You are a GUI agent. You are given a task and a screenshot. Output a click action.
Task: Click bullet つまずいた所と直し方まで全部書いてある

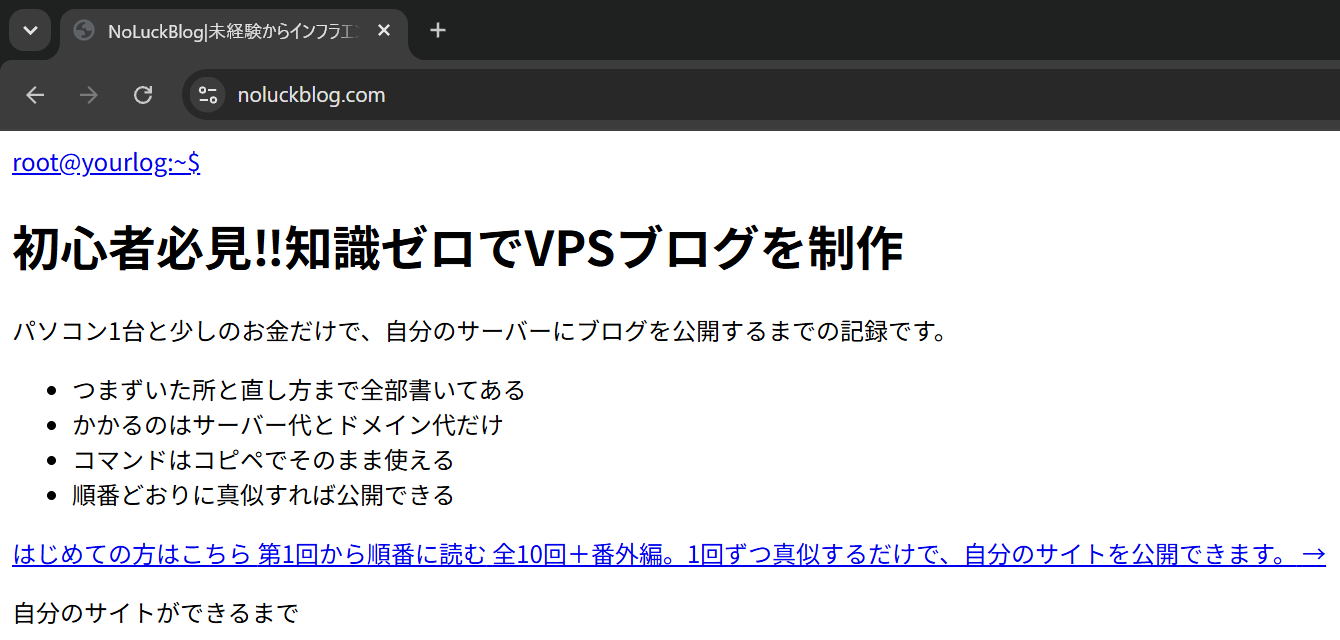coord(299,390)
